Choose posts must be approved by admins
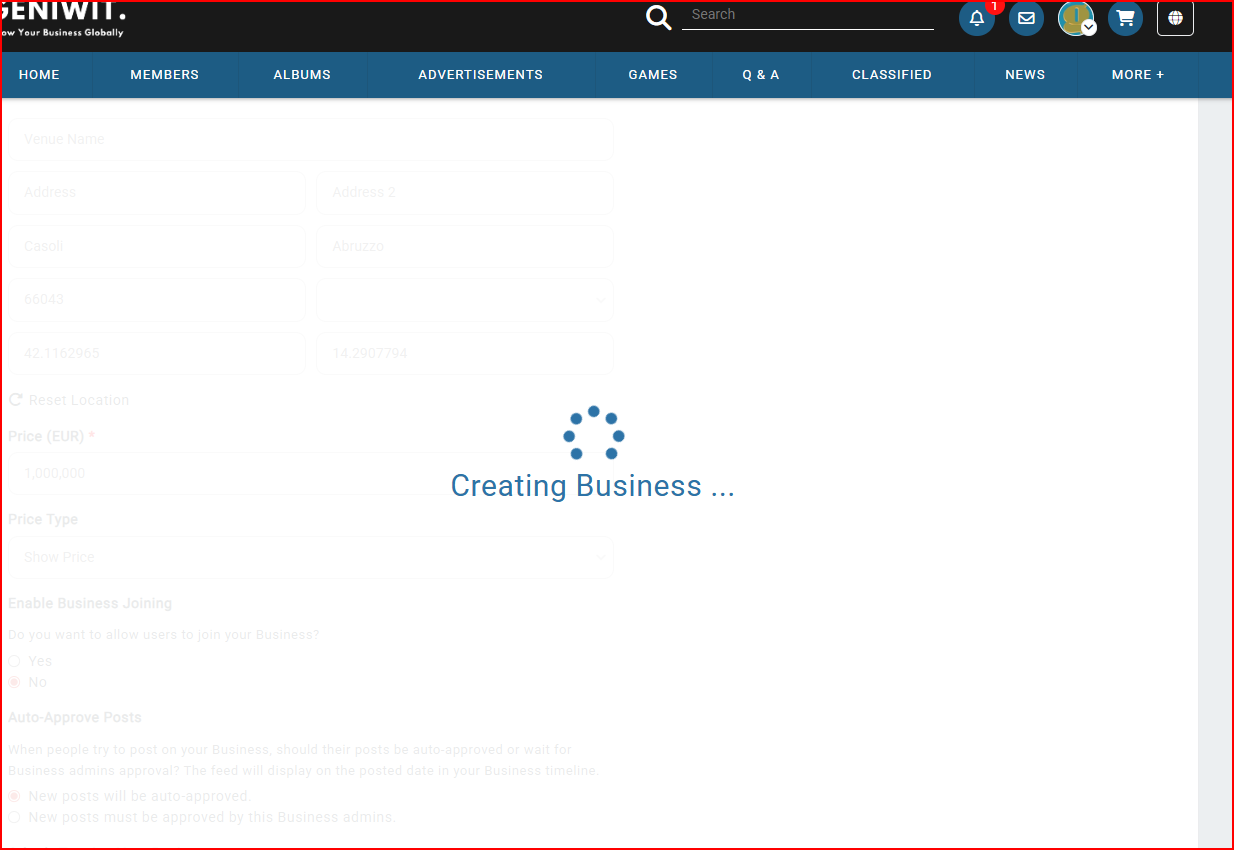The width and height of the screenshot is (1234, 850). [15, 817]
